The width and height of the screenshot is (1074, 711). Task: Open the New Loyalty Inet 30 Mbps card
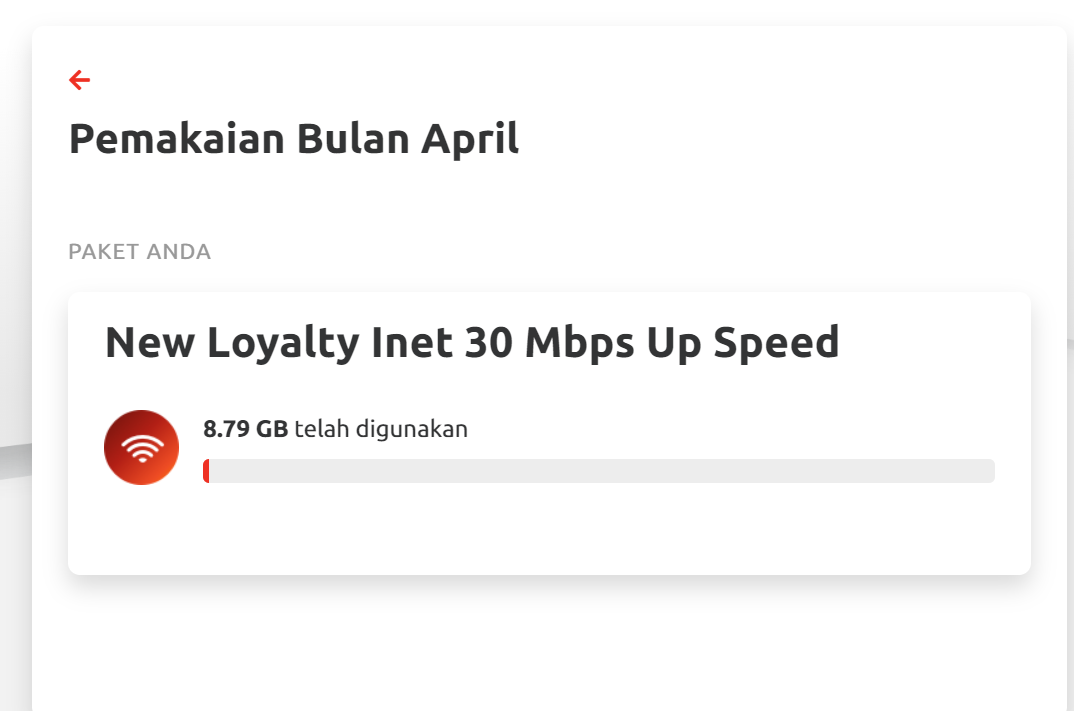(549, 432)
